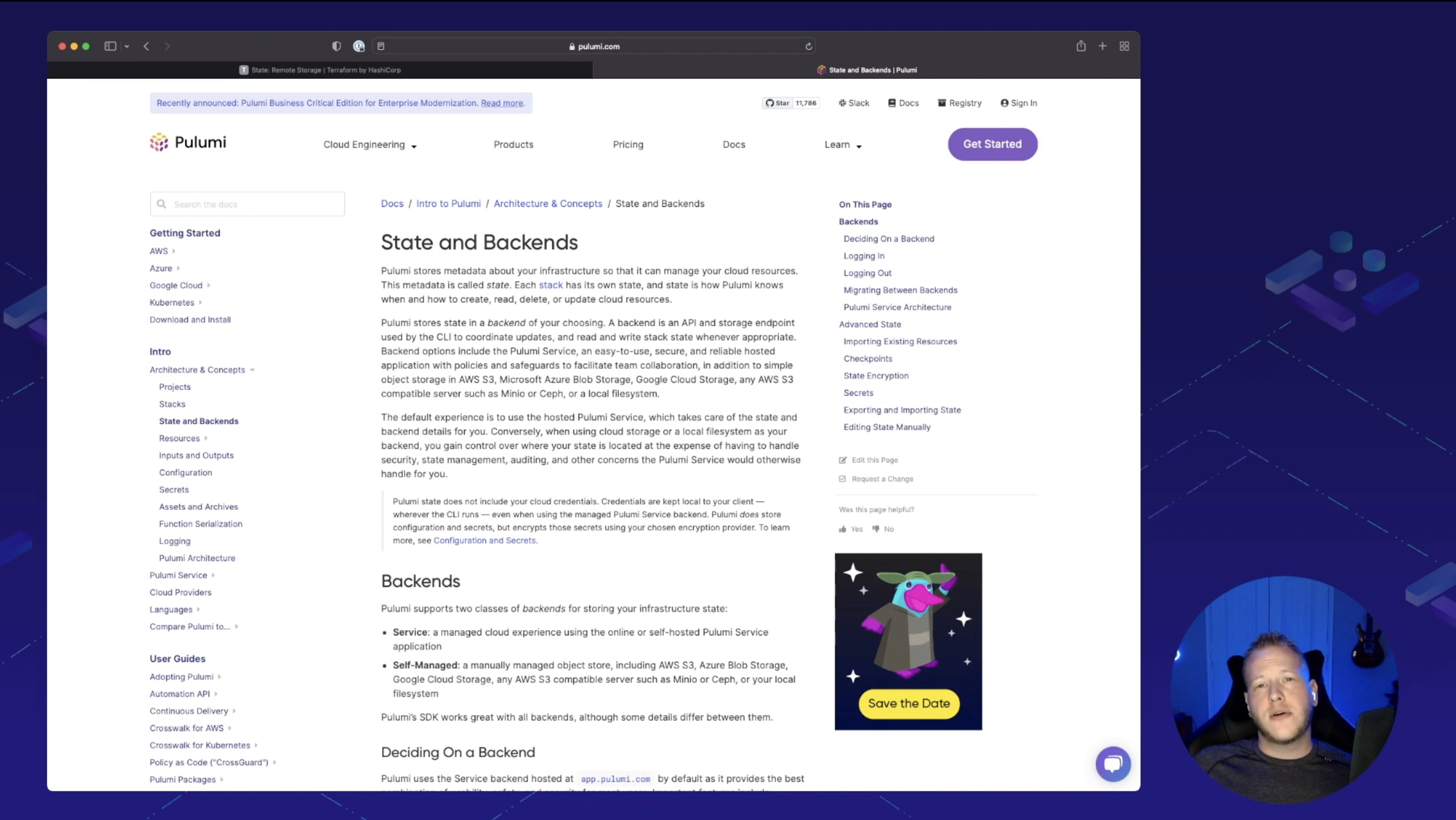Open a new tab with plus icon
The height and width of the screenshot is (820, 1456).
click(x=1102, y=46)
